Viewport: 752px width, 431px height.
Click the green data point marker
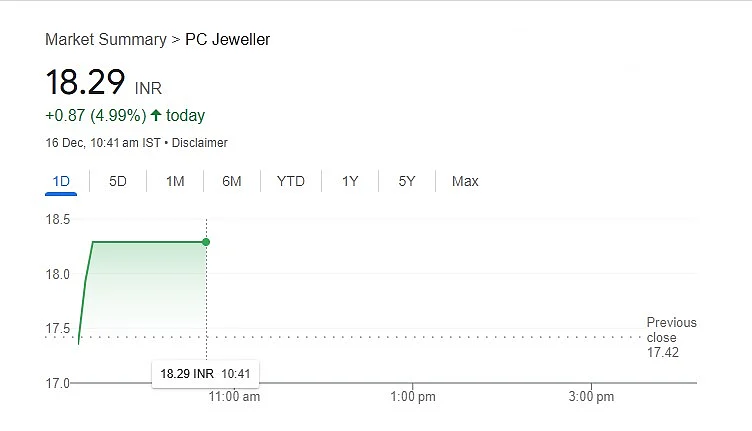click(206, 242)
